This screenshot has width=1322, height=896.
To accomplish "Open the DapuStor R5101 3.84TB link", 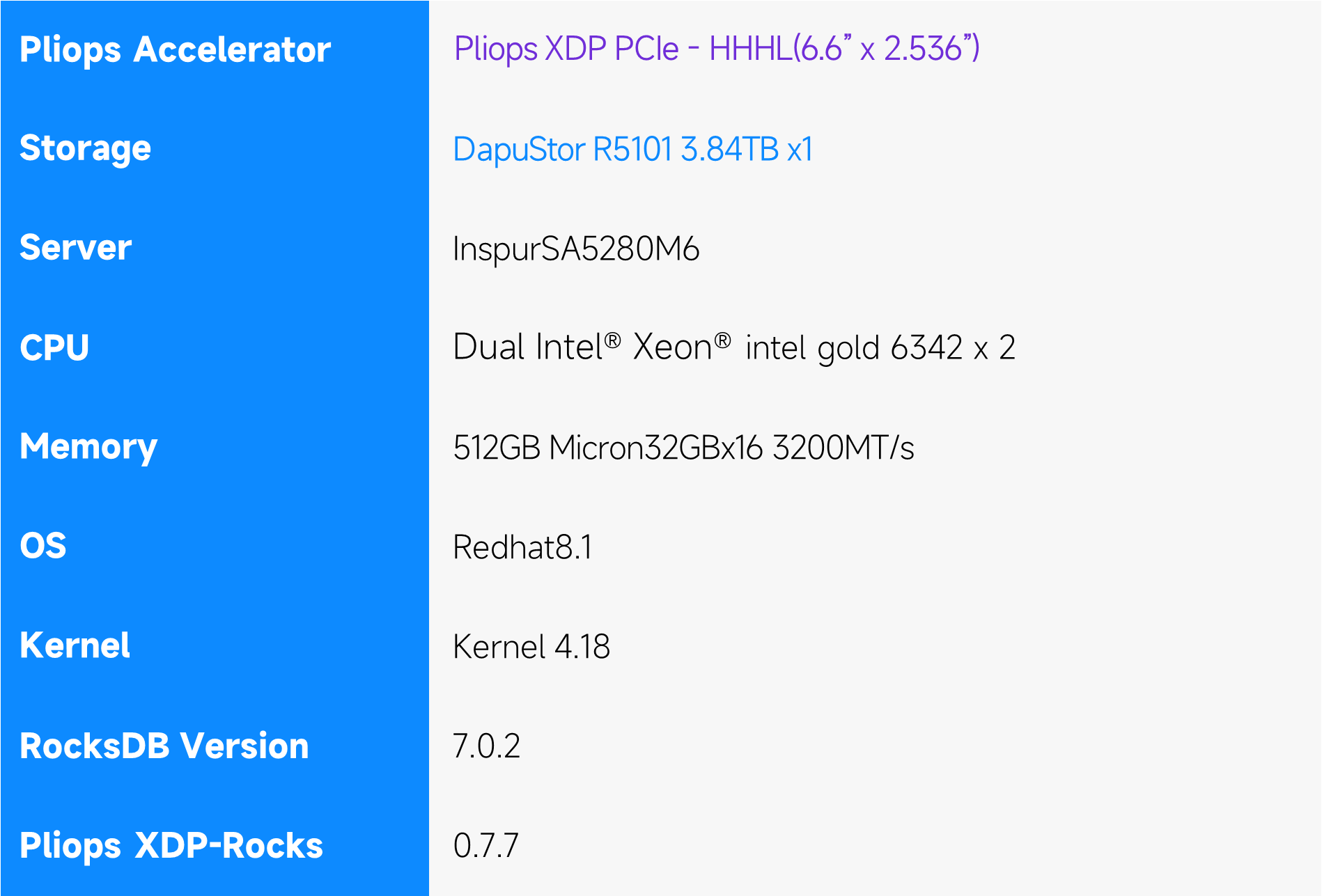I will pyautogui.click(x=632, y=149).
